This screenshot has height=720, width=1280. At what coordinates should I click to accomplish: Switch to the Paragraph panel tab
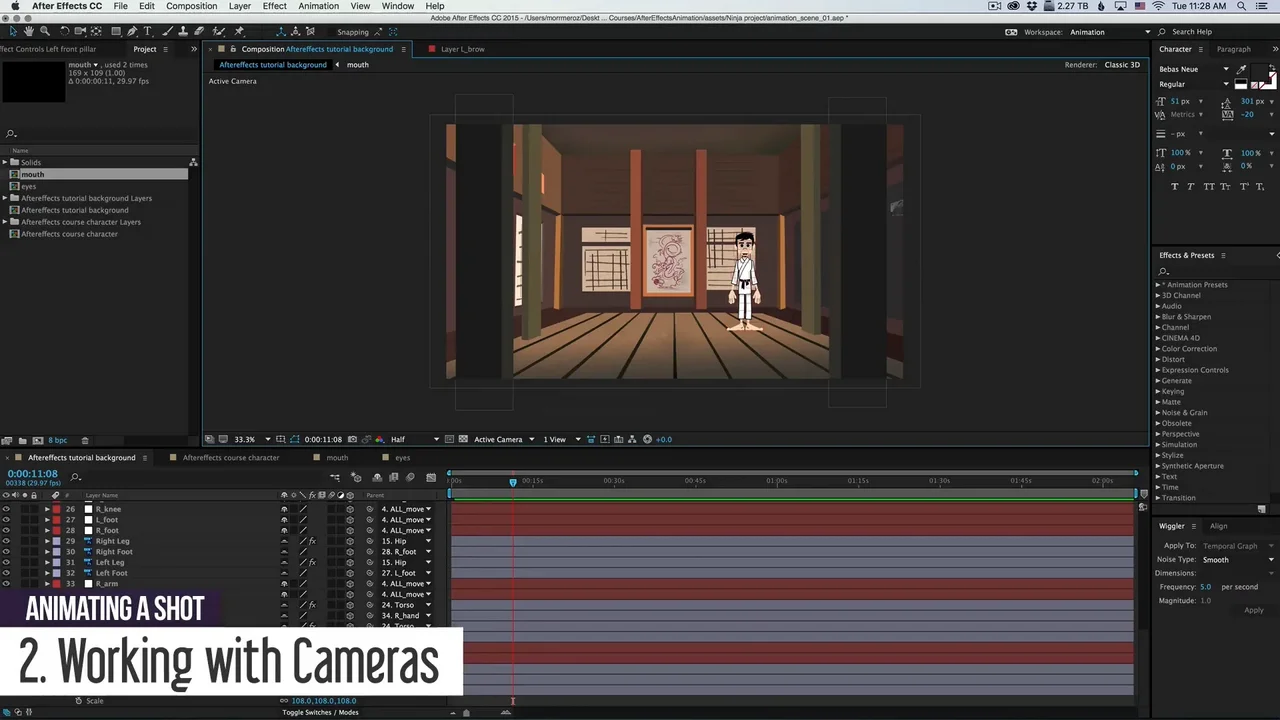1233,49
